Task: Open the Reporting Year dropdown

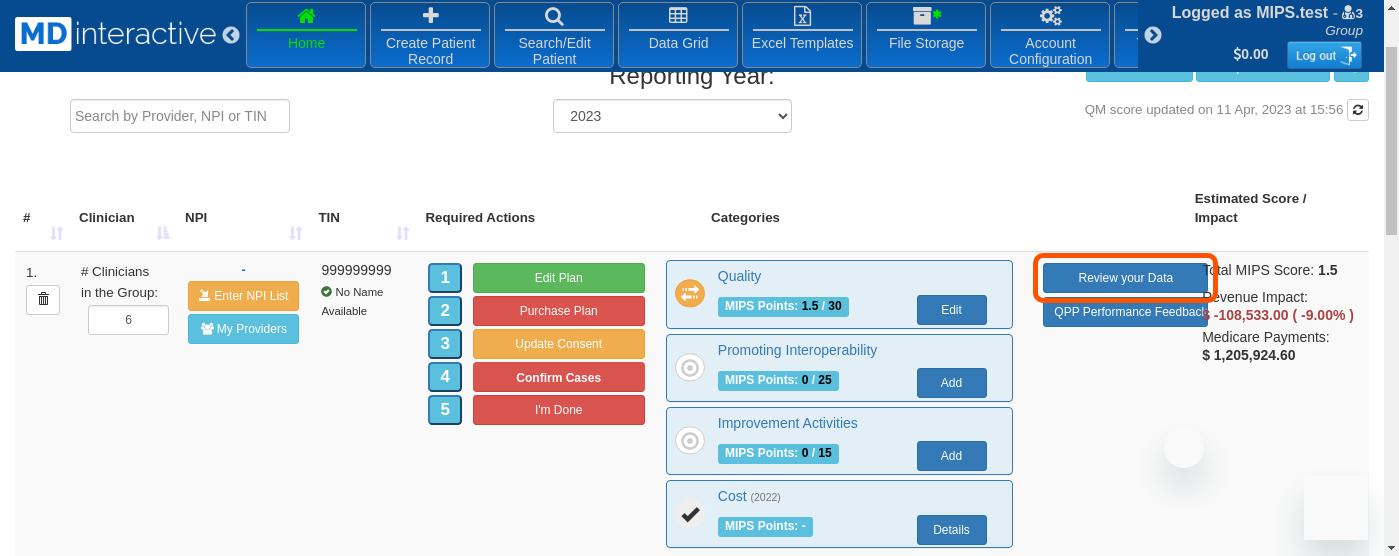Action: (x=672, y=116)
